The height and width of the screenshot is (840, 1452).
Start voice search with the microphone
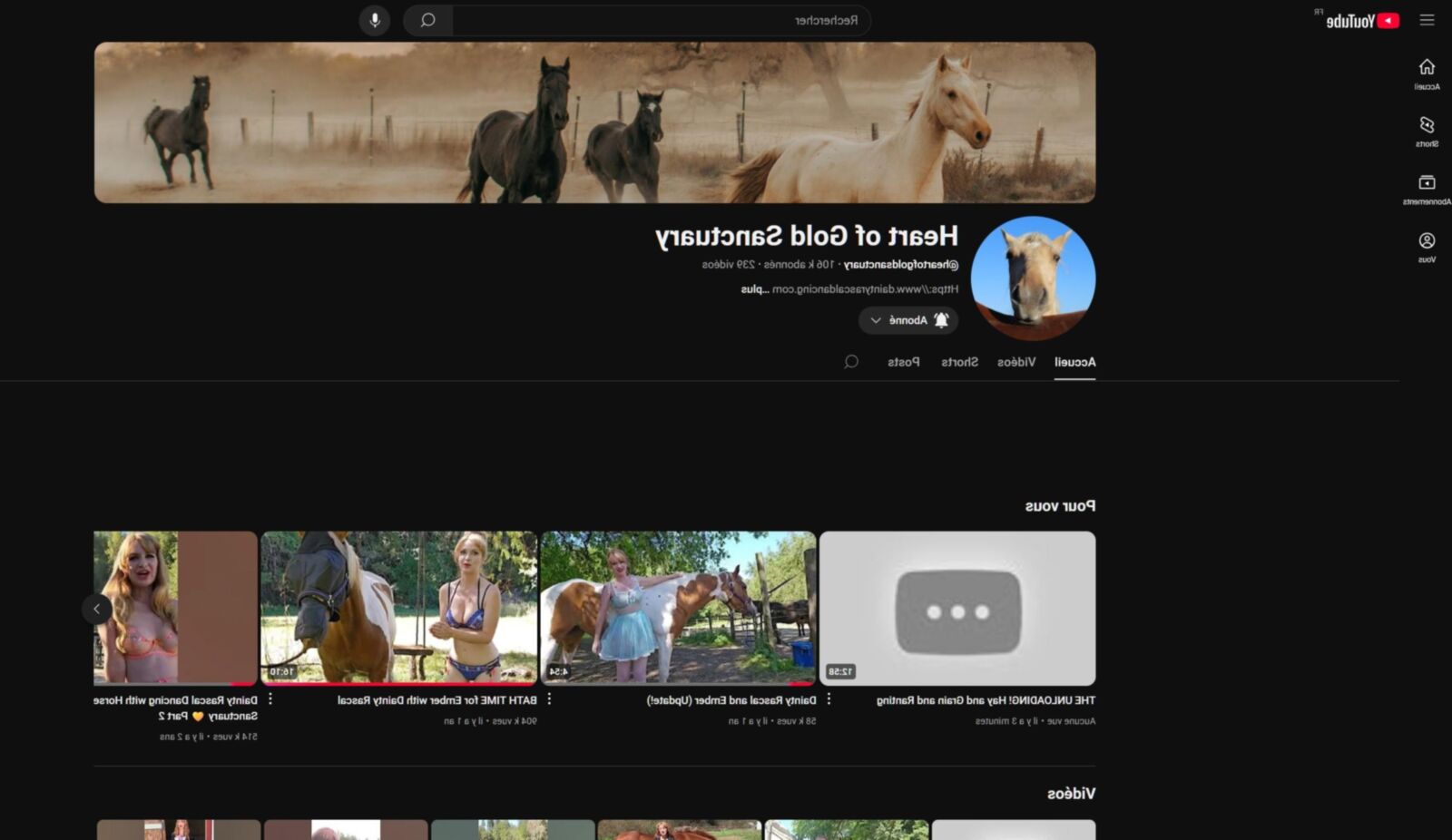point(375,20)
